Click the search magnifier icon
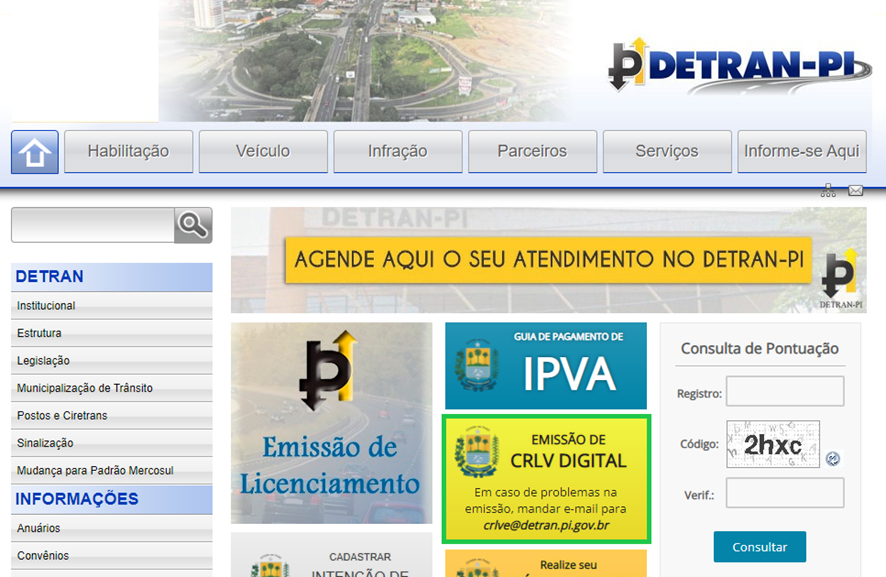Image resolution: width=886 pixels, height=577 pixels. (x=193, y=225)
